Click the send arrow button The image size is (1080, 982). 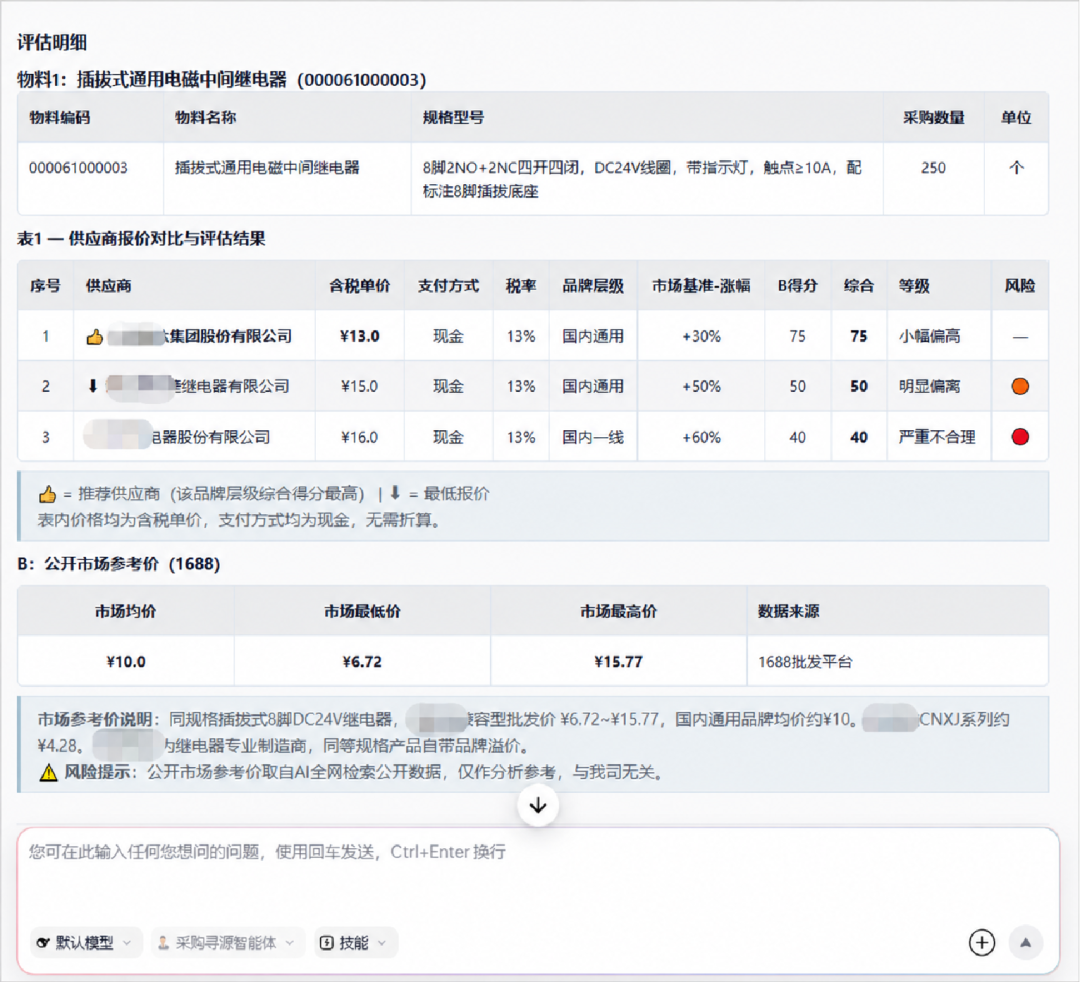click(1026, 942)
